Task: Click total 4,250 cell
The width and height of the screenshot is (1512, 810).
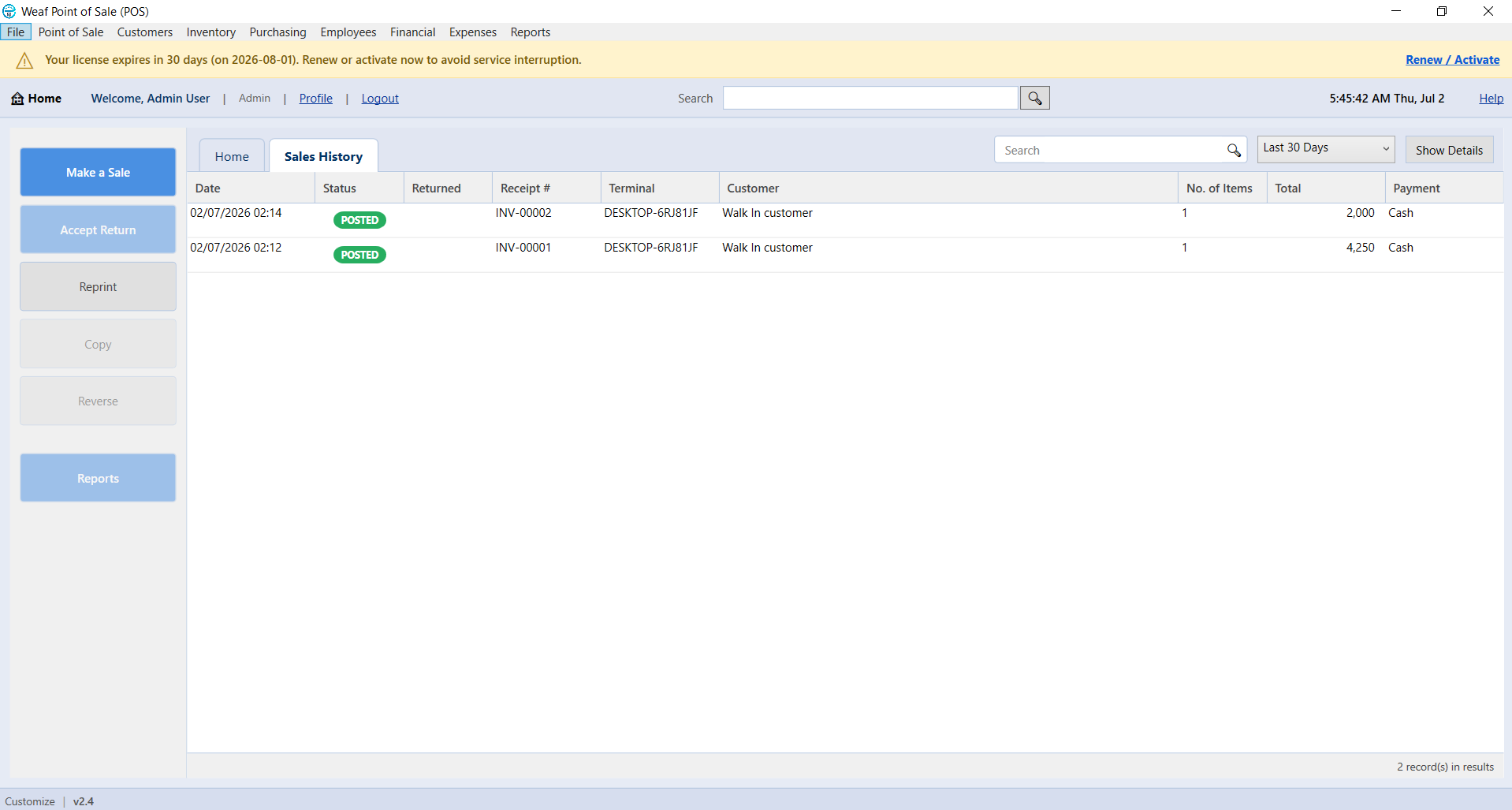Action: 1360,248
